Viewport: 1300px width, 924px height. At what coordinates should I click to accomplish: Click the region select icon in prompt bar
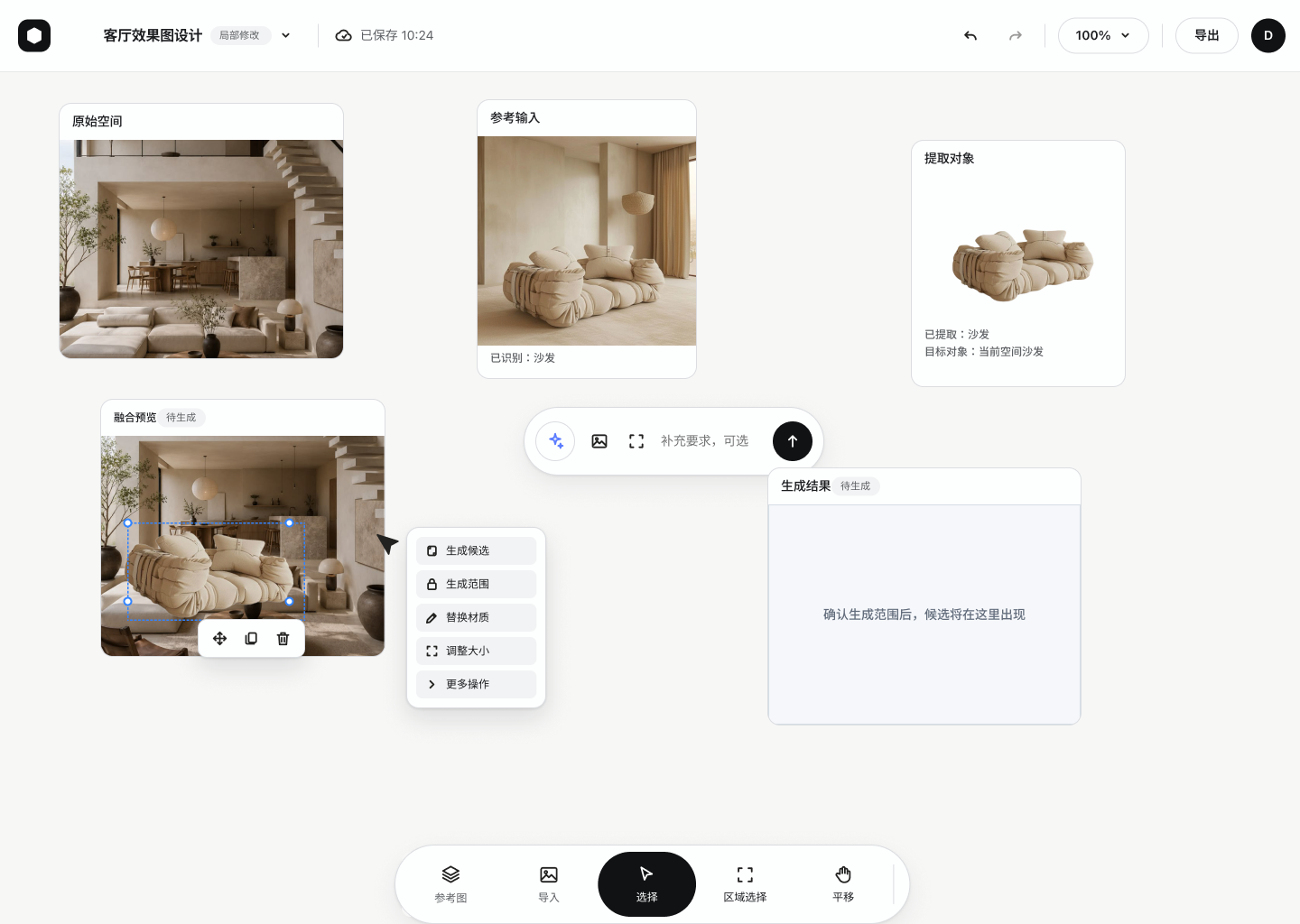tap(636, 441)
